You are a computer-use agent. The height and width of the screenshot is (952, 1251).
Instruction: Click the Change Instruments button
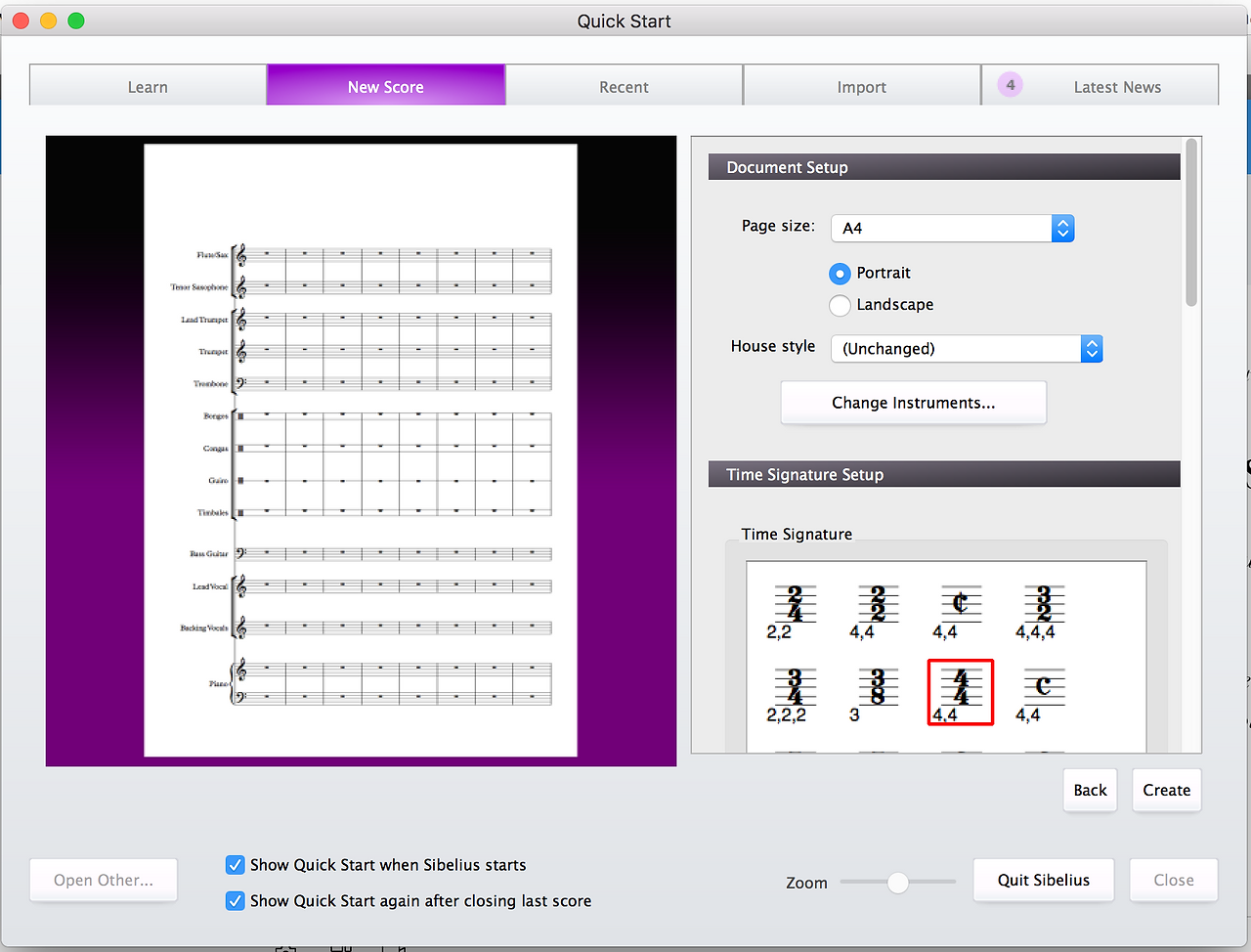point(914,403)
